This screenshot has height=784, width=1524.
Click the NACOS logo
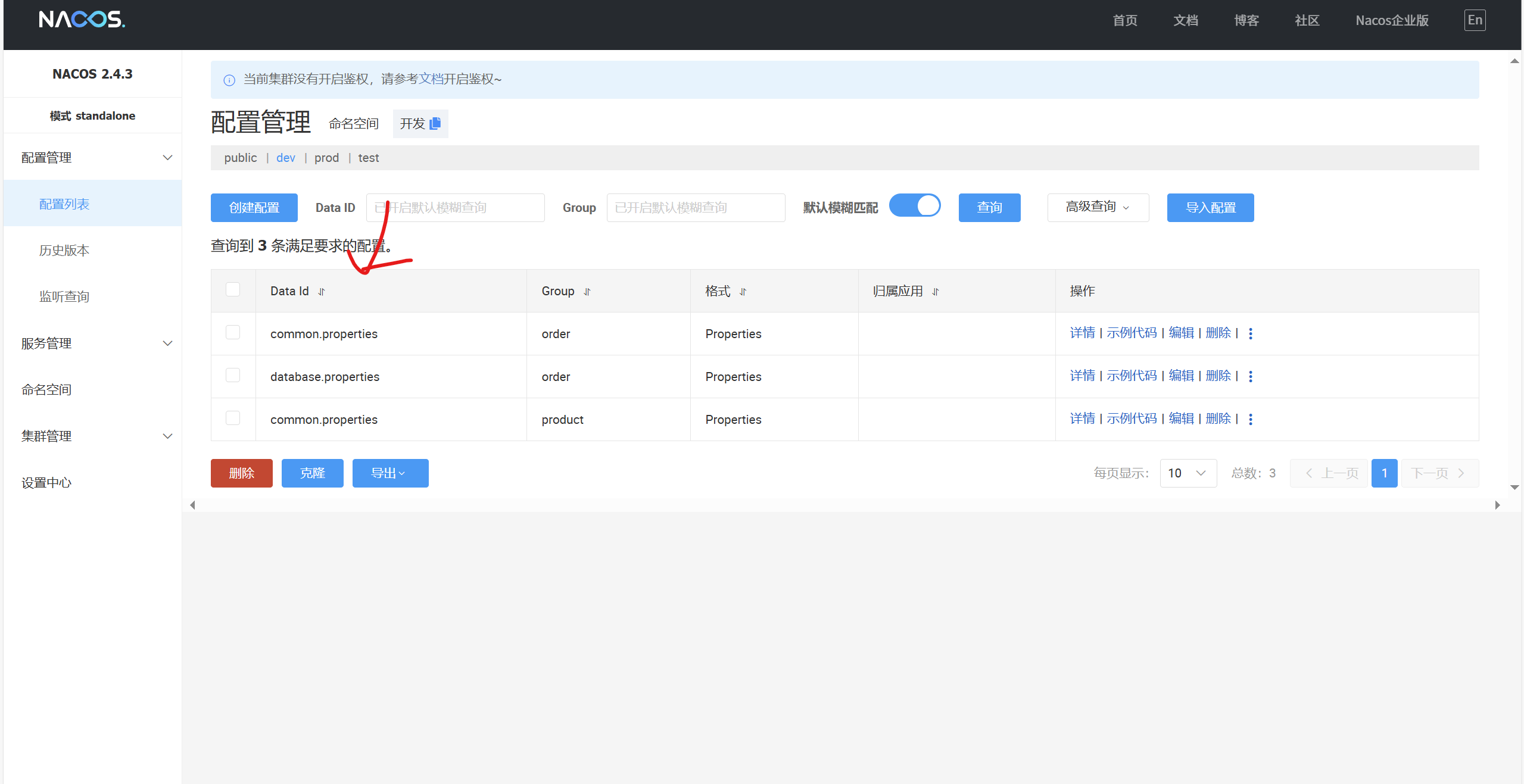pyautogui.click(x=82, y=20)
